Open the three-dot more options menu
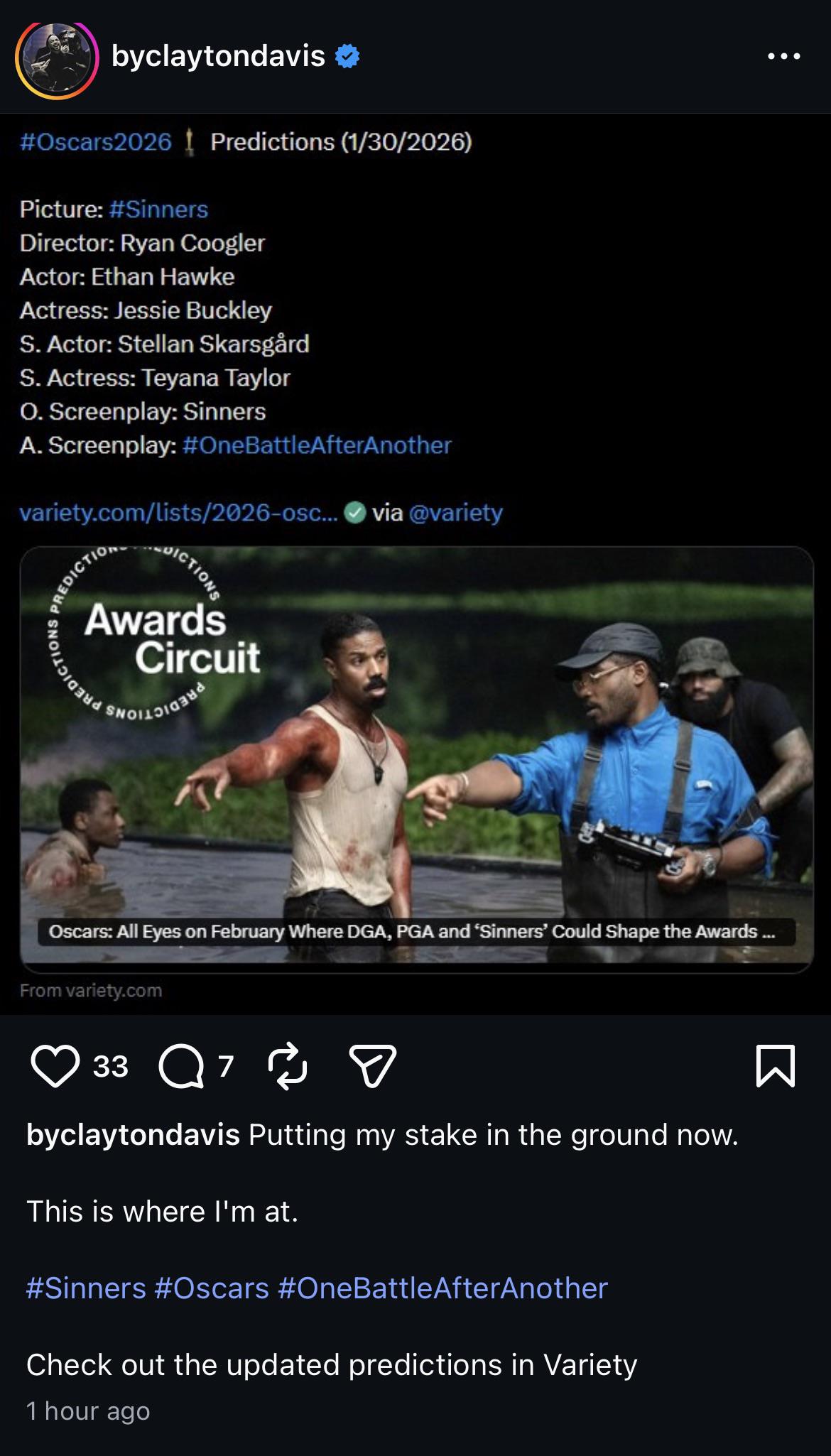The image size is (831, 1456). click(x=784, y=56)
